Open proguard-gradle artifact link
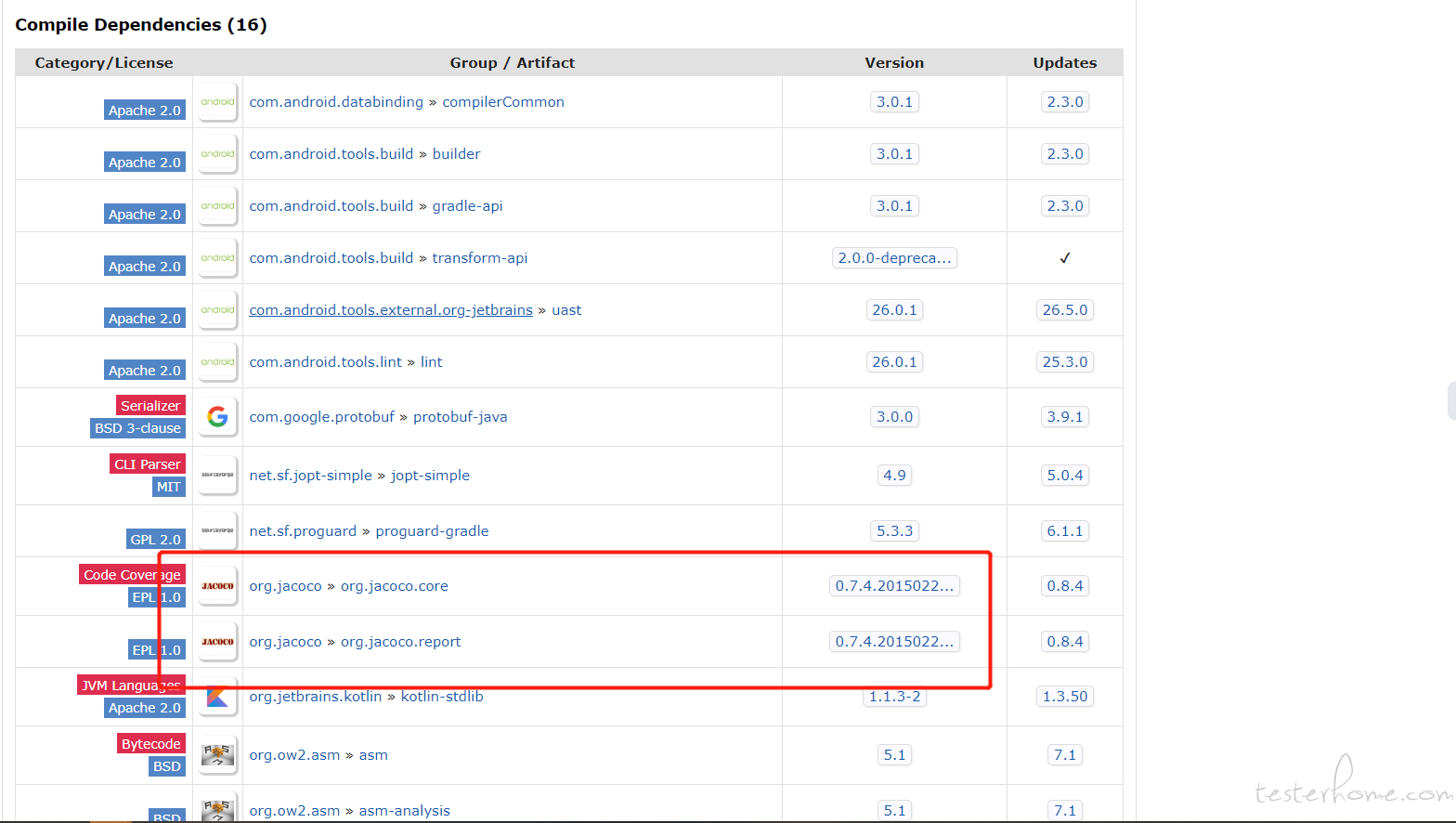The width and height of the screenshot is (1456, 823). (432, 531)
